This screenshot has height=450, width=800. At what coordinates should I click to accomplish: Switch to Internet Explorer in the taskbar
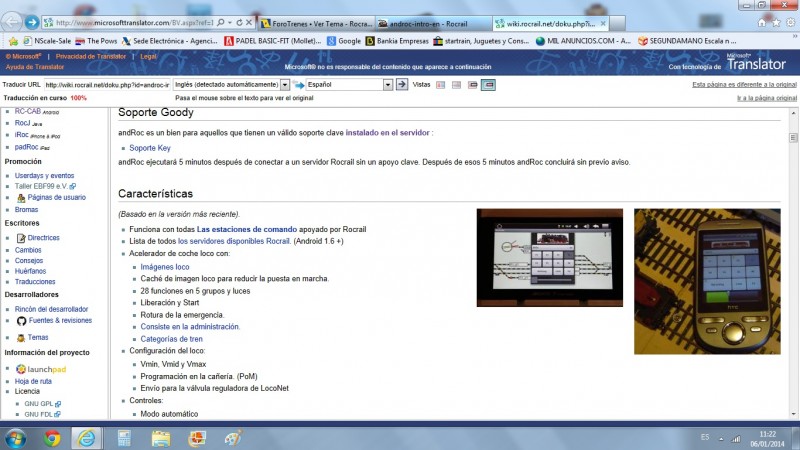86,438
